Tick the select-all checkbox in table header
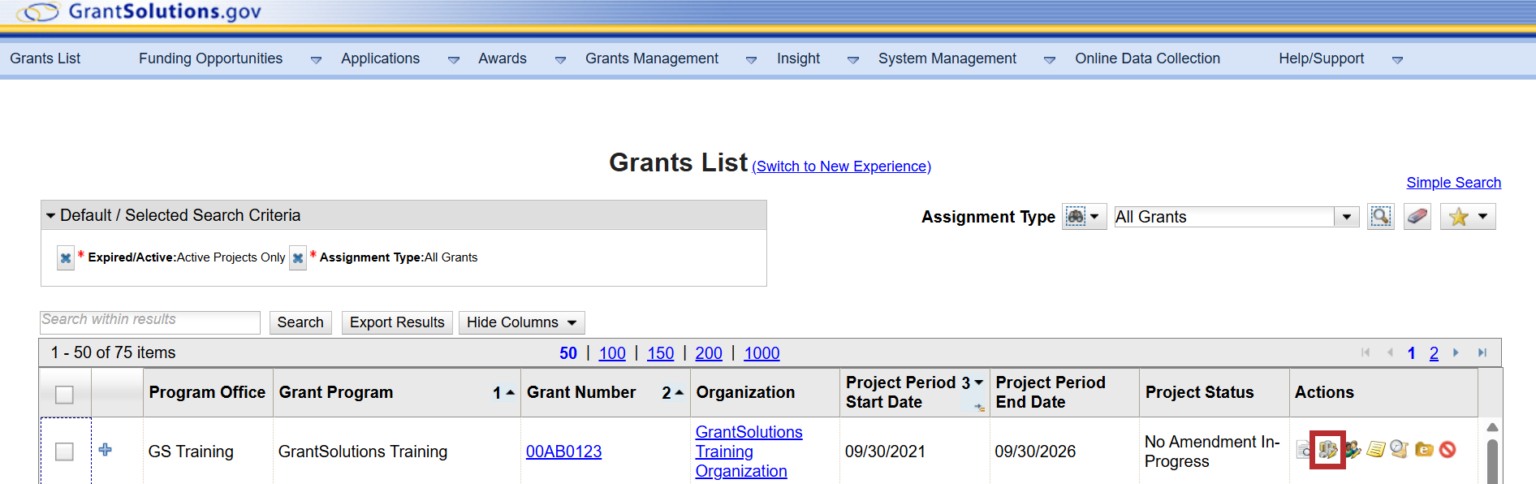This screenshot has height=484, width=1536. (x=64, y=394)
